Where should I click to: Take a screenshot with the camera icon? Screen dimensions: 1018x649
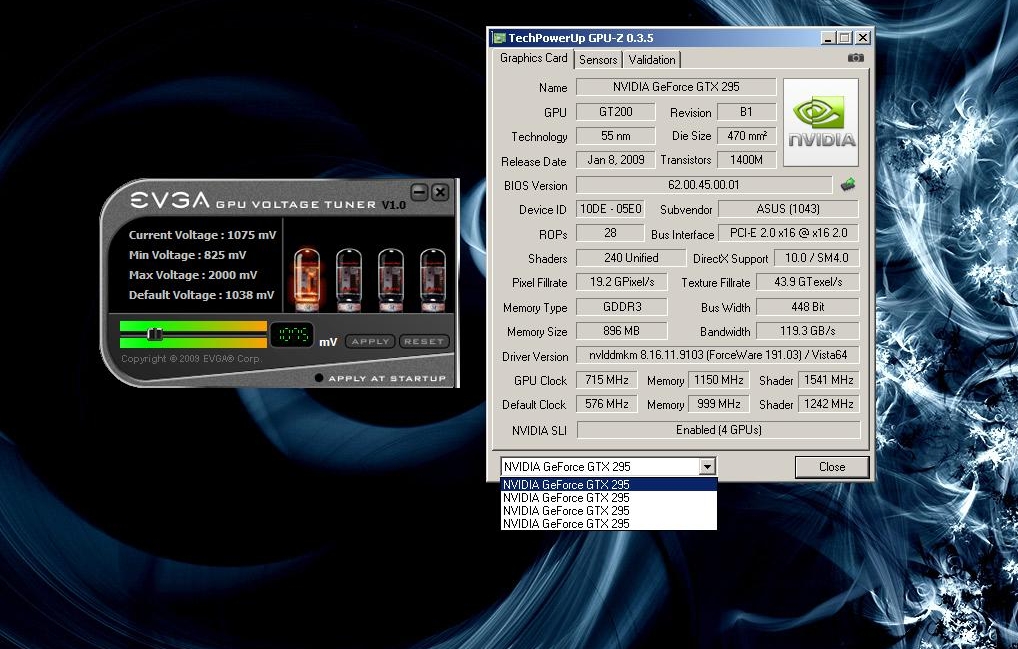(855, 58)
